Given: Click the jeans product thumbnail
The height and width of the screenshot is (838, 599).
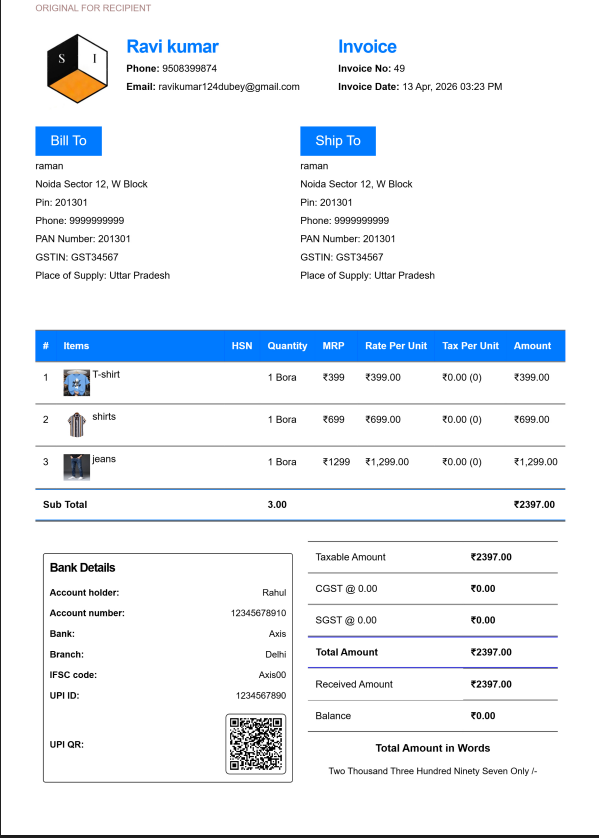Looking at the screenshot, I should [76, 467].
